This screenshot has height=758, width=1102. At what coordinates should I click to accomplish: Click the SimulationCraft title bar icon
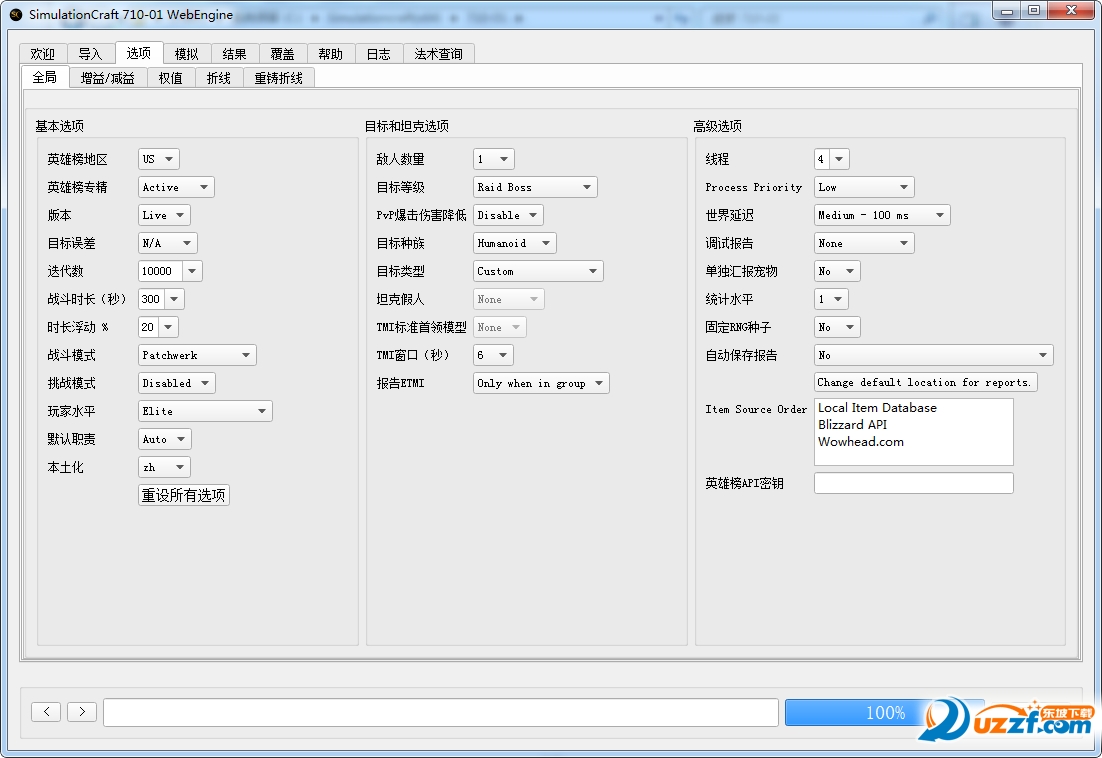coord(14,13)
